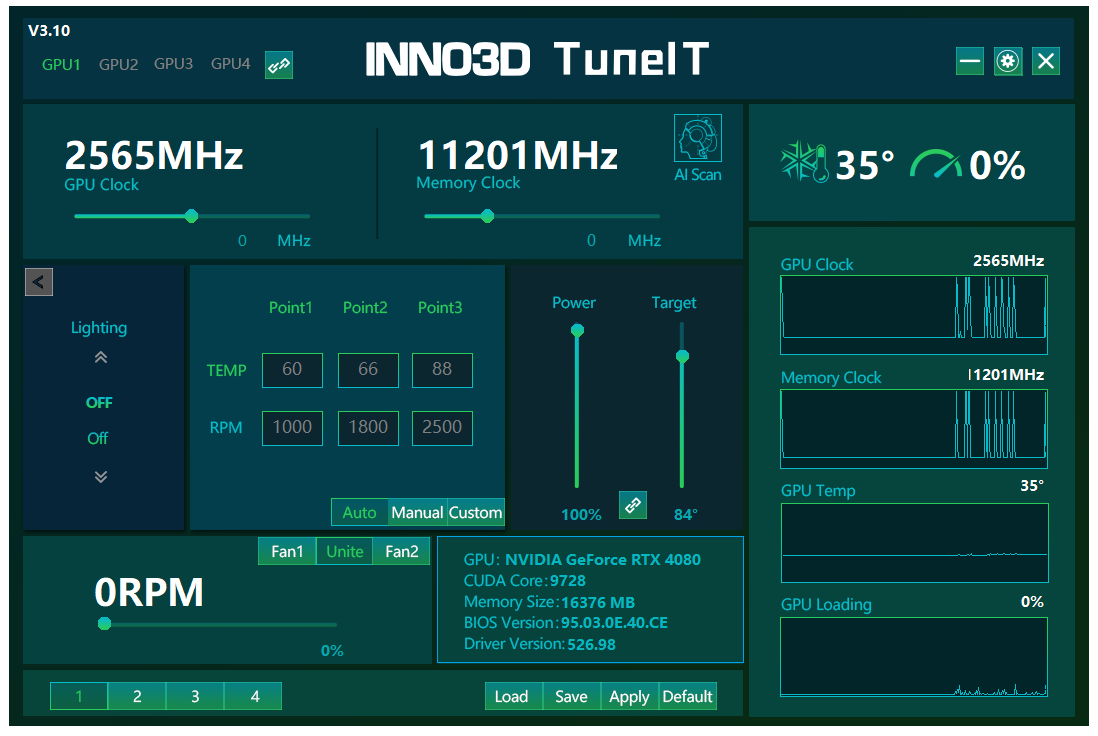1098x736 pixels.
Task: Select Custom fan mode
Action: click(x=475, y=513)
